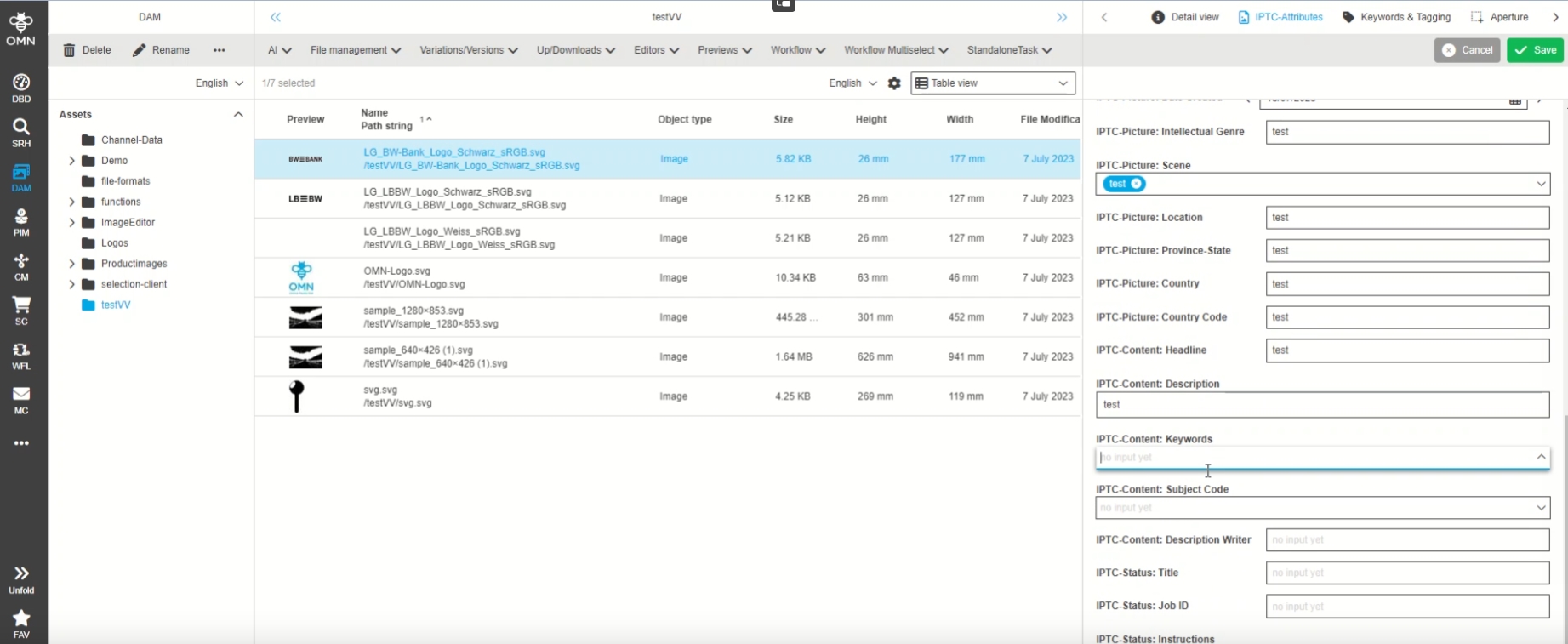Remove the 'test' tag from Scene field
Image resolution: width=1568 pixels, height=644 pixels.
pyautogui.click(x=1137, y=184)
